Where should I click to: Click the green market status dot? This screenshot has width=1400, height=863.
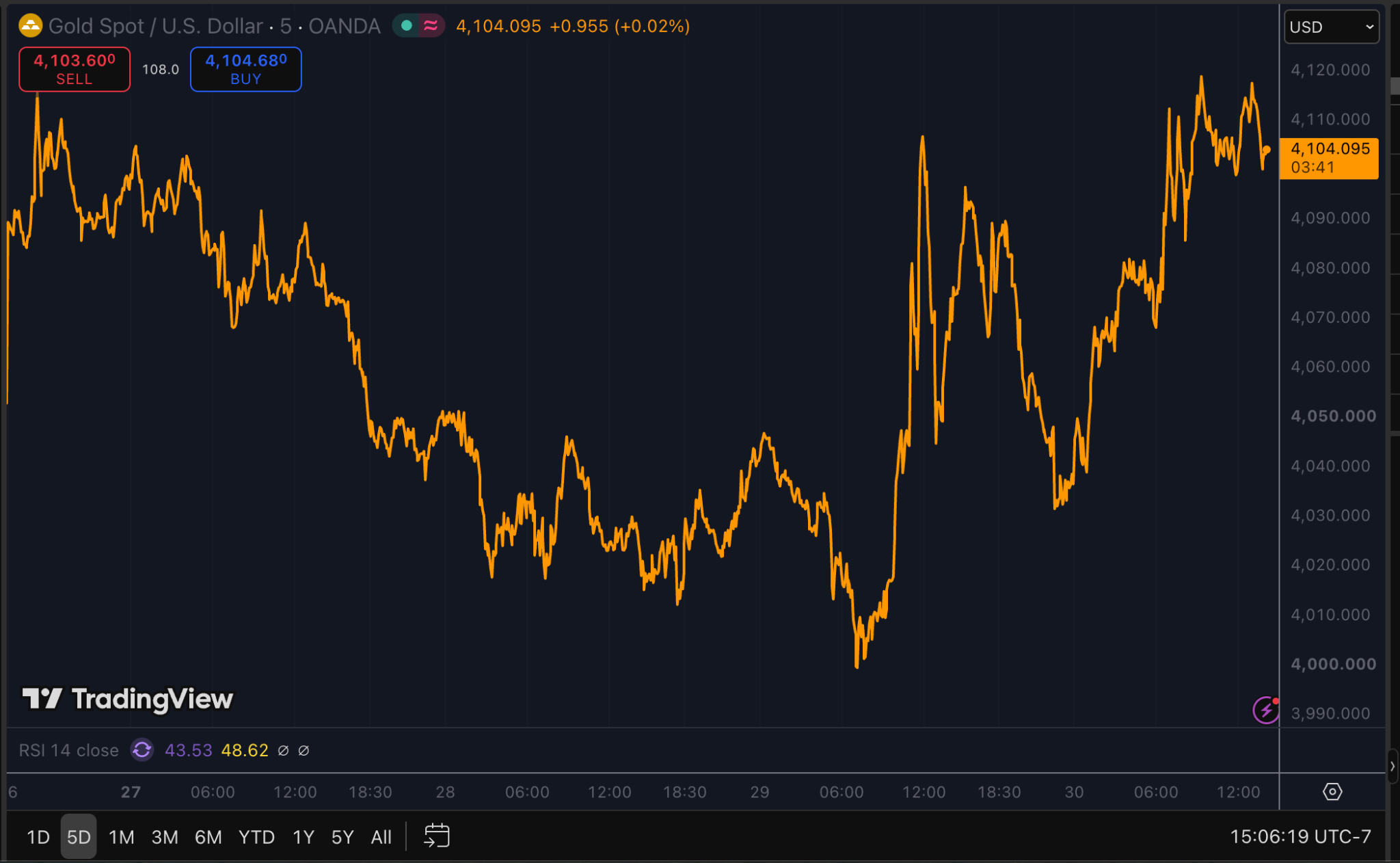pyautogui.click(x=407, y=26)
